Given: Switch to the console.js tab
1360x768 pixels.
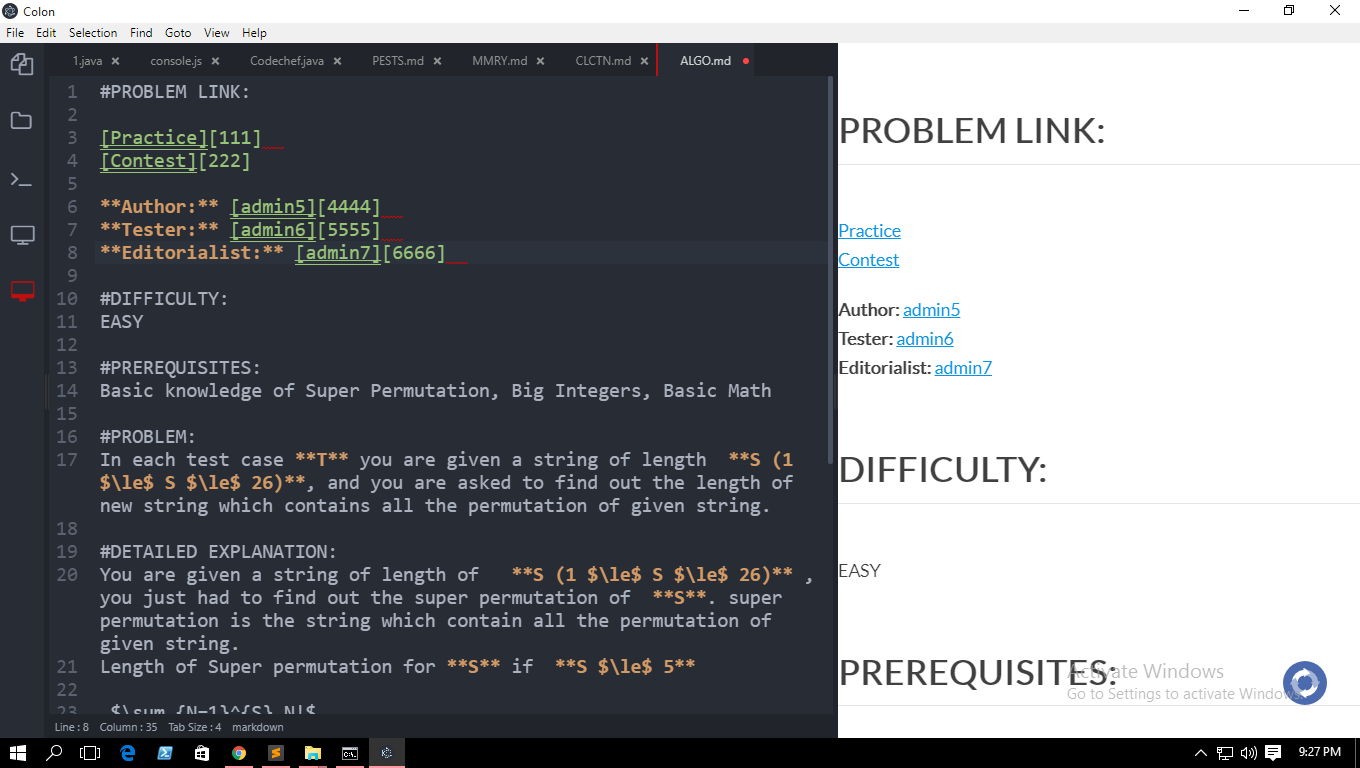Looking at the screenshot, I should tap(176, 60).
